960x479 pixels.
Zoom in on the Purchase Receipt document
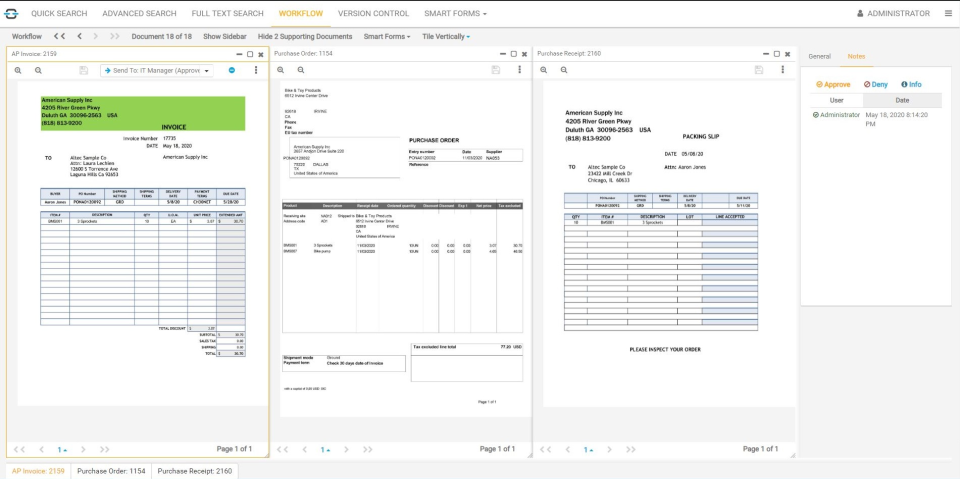(543, 70)
